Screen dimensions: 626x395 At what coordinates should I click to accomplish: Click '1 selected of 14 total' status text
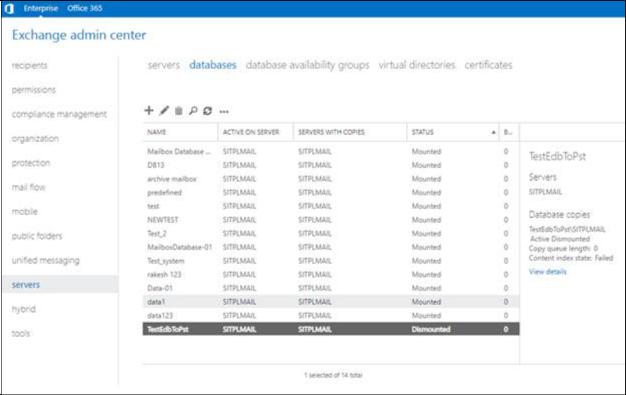coord(333,375)
